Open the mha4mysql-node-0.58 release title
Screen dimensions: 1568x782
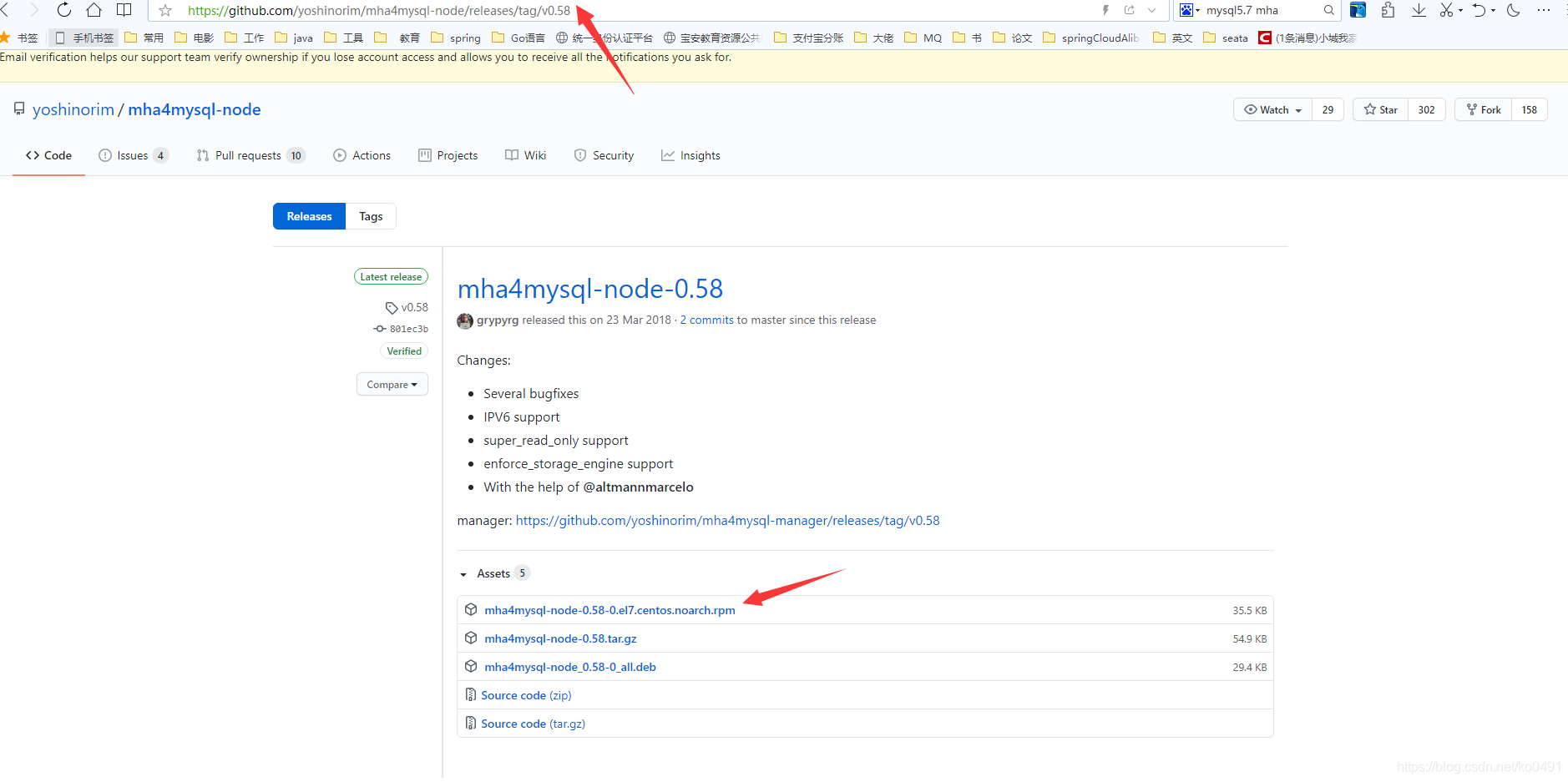click(590, 289)
